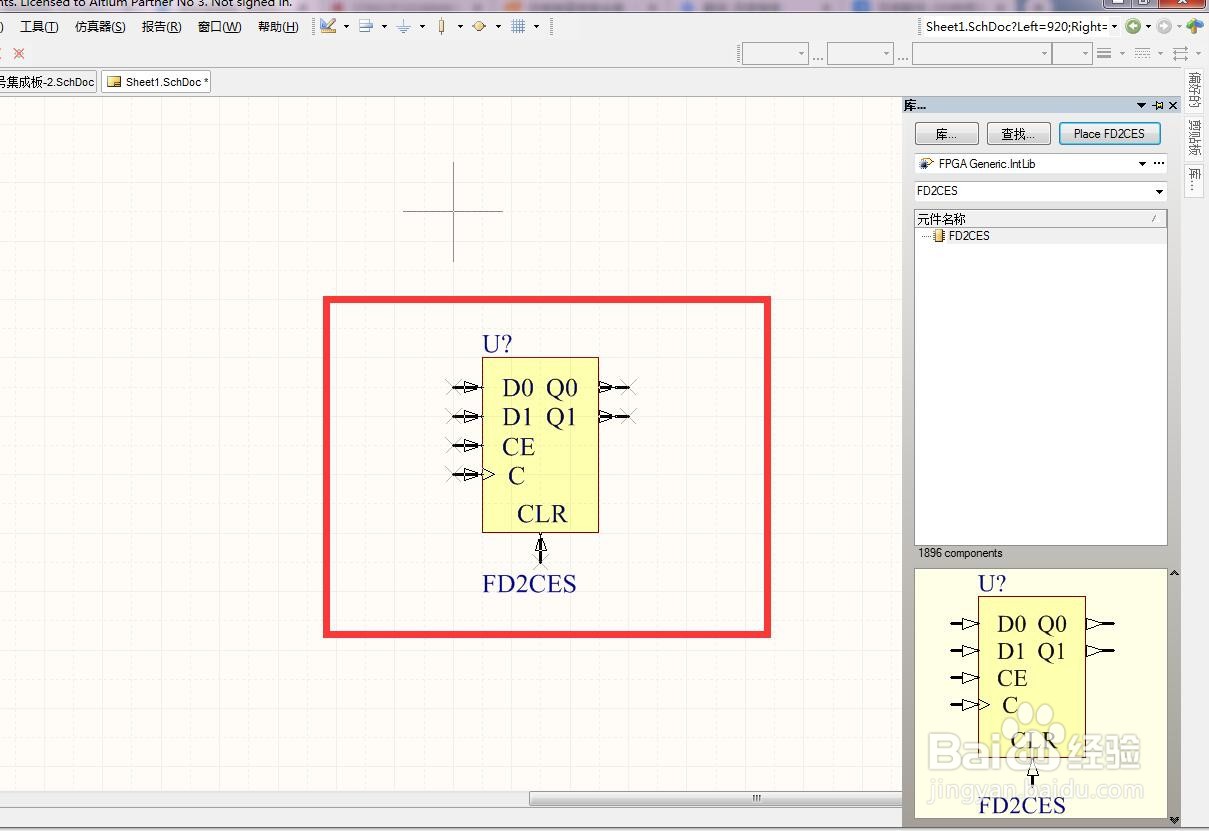Open the FPGA Generic.IntLib library dropdown
Screen dimensions: 1209x831
click(x=1142, y=163)
